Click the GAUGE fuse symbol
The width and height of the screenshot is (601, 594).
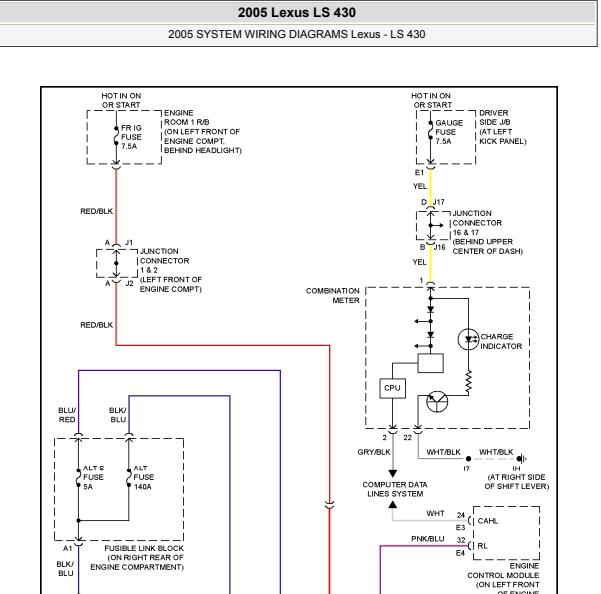[x=430, y=131]
